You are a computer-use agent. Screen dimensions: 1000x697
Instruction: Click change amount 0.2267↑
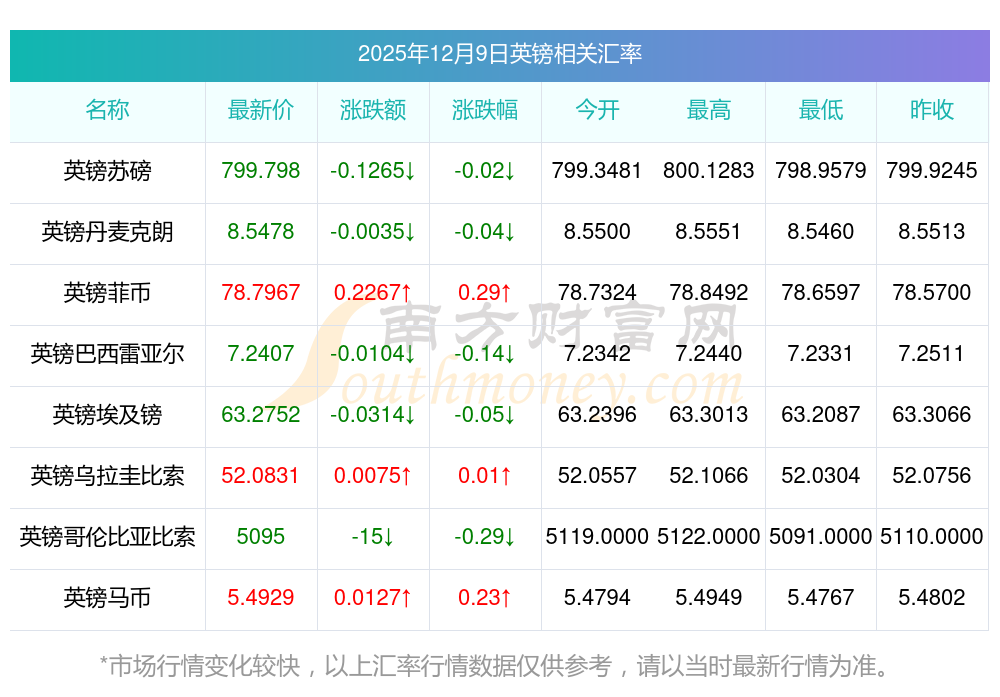pyautogui.click(x=373, y=293)
